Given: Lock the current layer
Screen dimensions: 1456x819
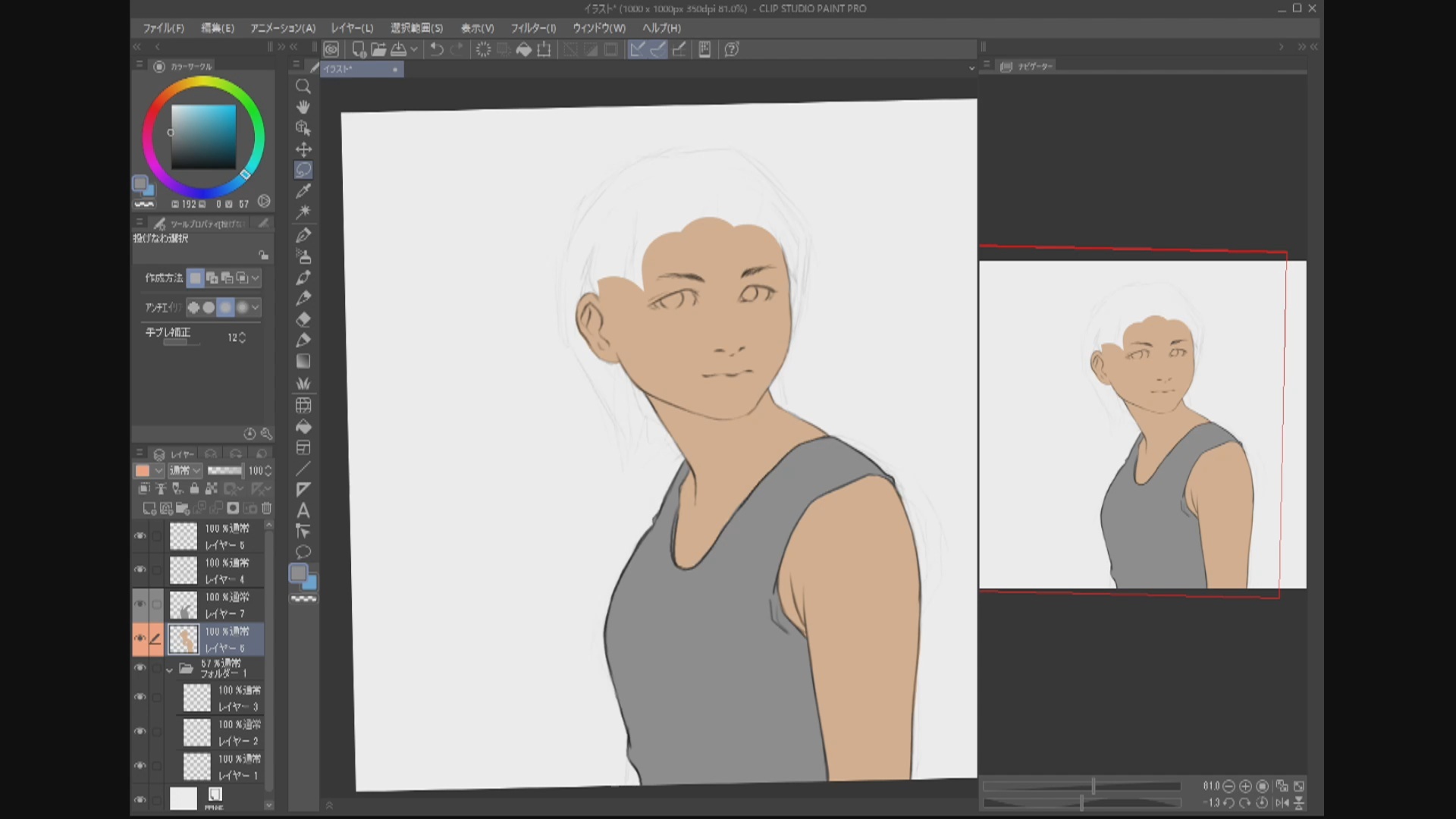Looking at the screenshot, I should pos(195,488).
